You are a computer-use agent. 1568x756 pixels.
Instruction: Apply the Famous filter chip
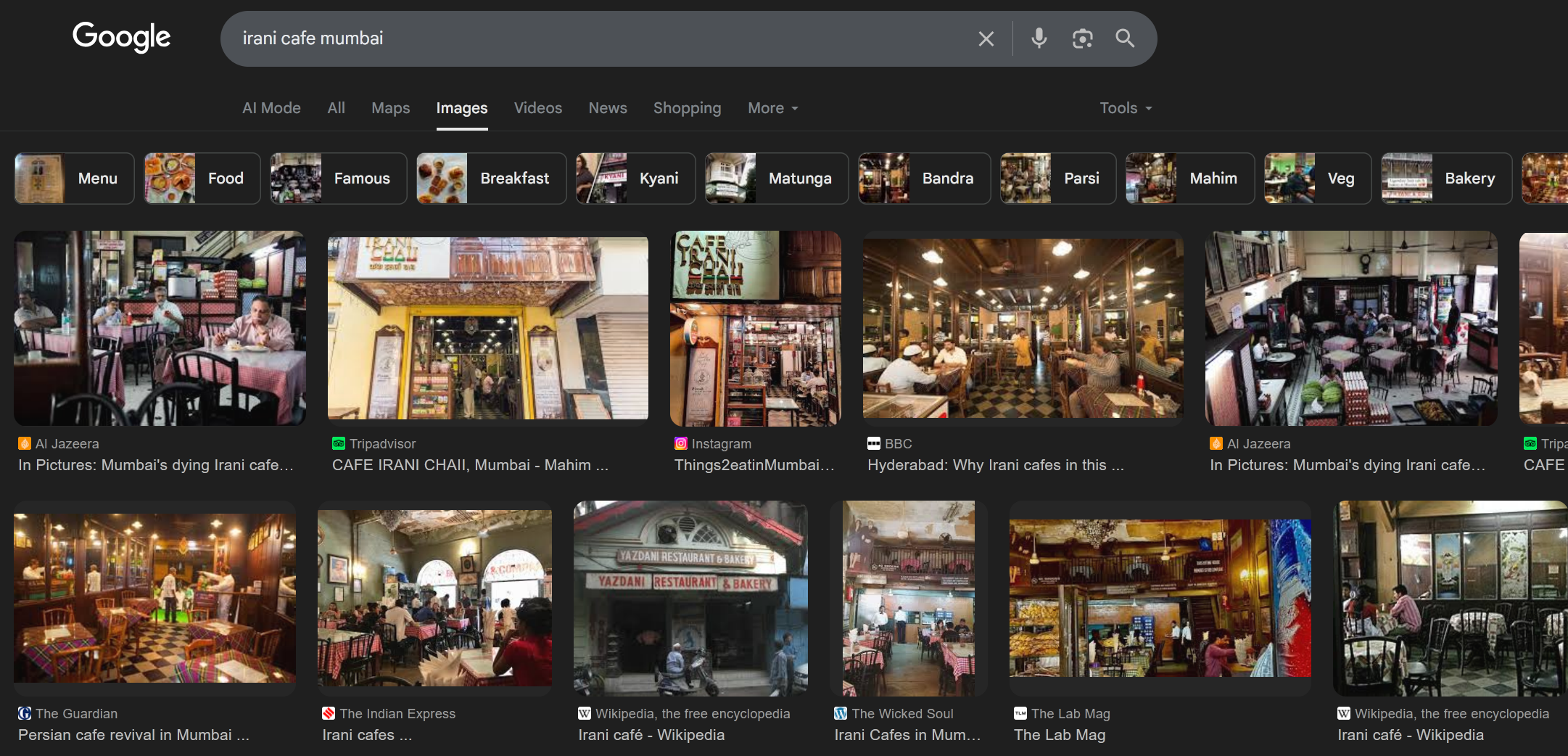point(339,178)
